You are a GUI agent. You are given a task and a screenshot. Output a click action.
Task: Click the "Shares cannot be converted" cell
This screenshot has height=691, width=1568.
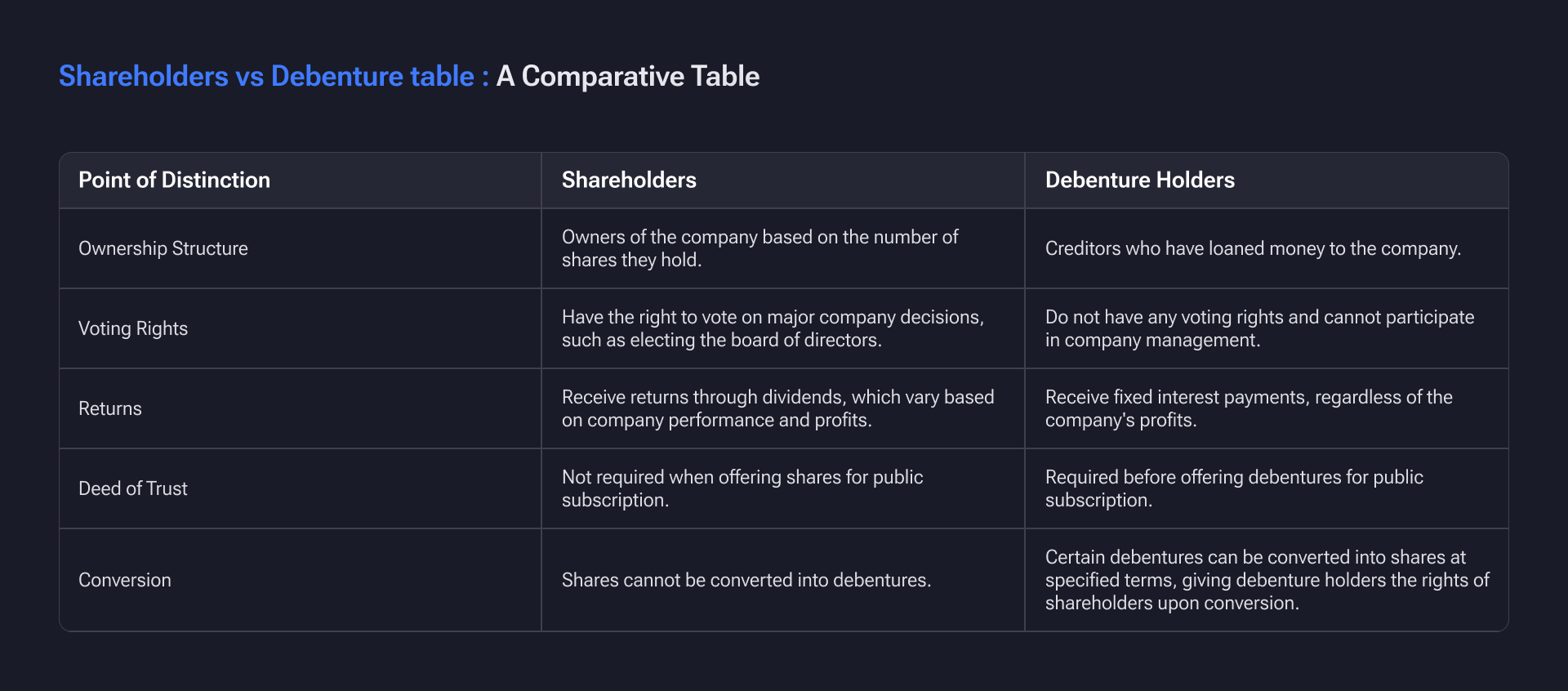pos(746,581)
